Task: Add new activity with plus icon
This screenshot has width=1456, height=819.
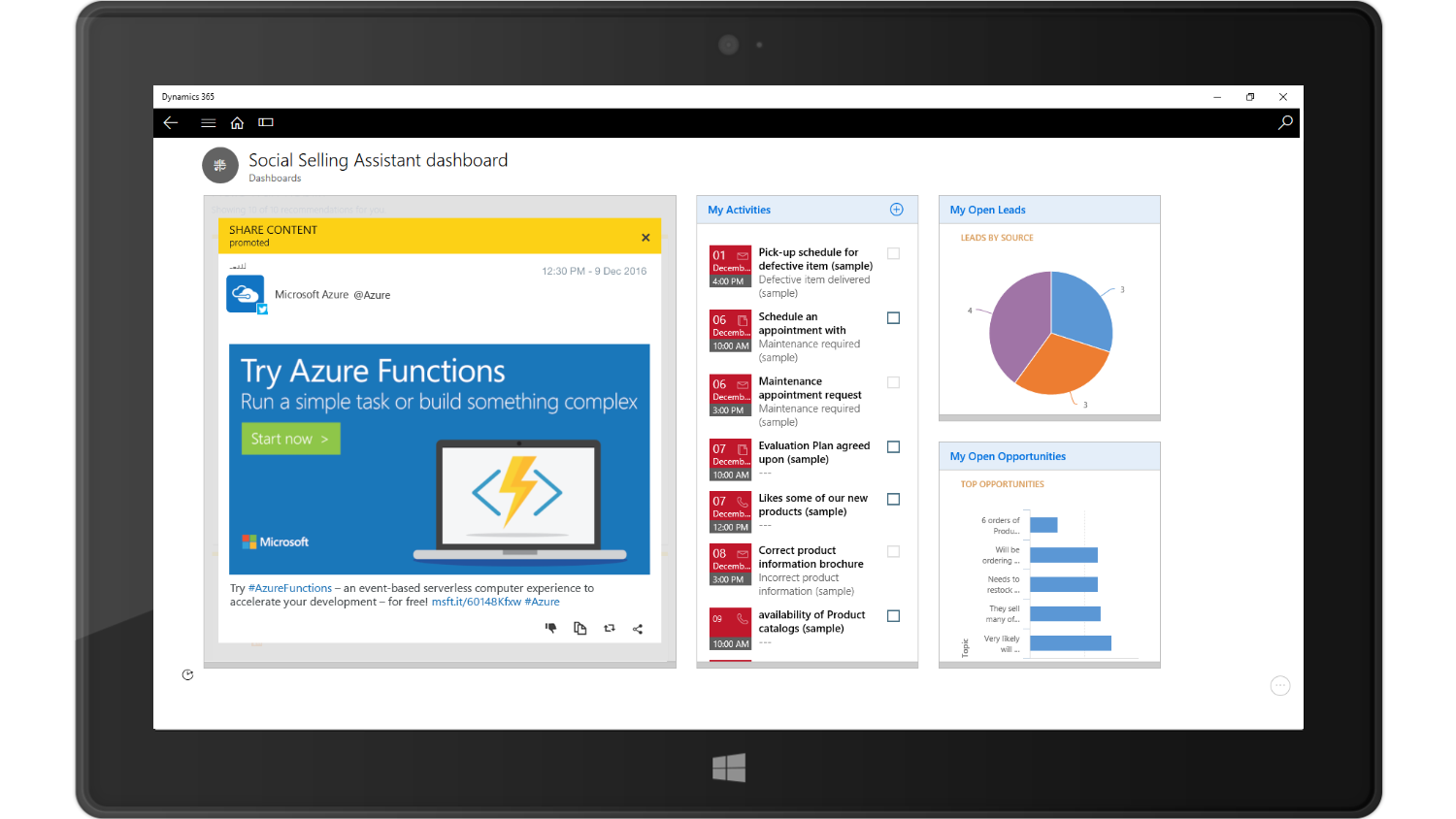Action: [x=896, y=210]
